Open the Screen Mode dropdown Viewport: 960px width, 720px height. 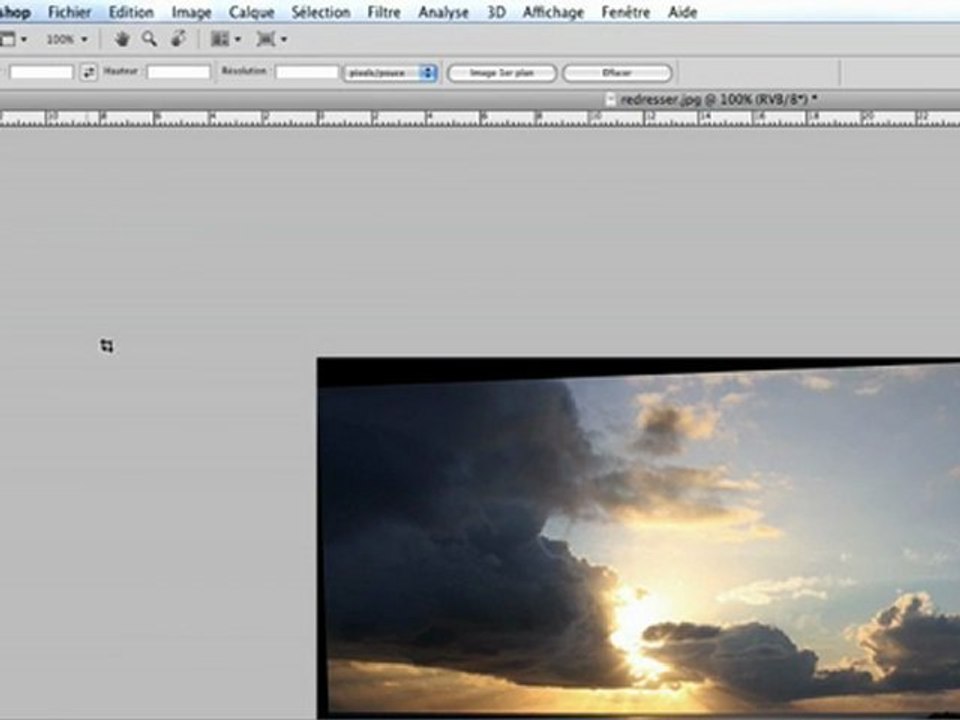point(271,40)
